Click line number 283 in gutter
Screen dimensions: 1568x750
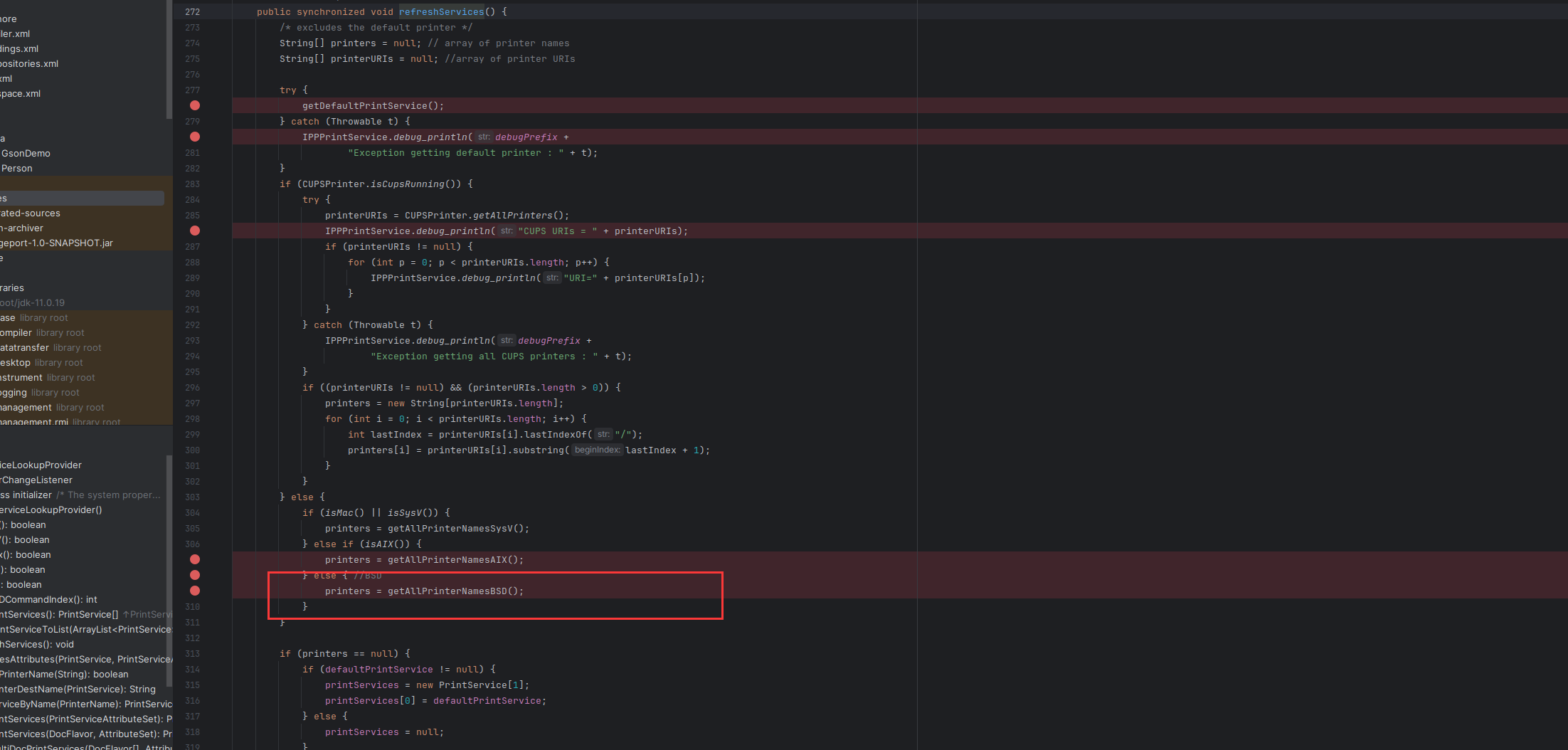192,184
